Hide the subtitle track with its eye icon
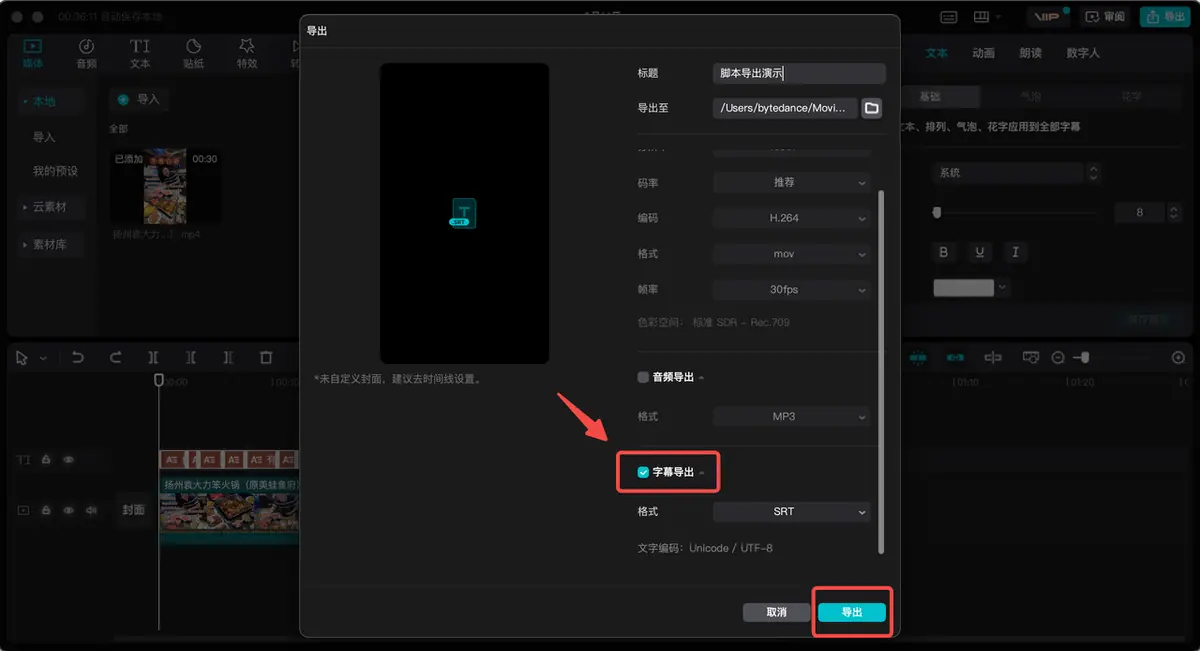The height and width of the screenshot is (651, 1200). click(x=69, y=460)
